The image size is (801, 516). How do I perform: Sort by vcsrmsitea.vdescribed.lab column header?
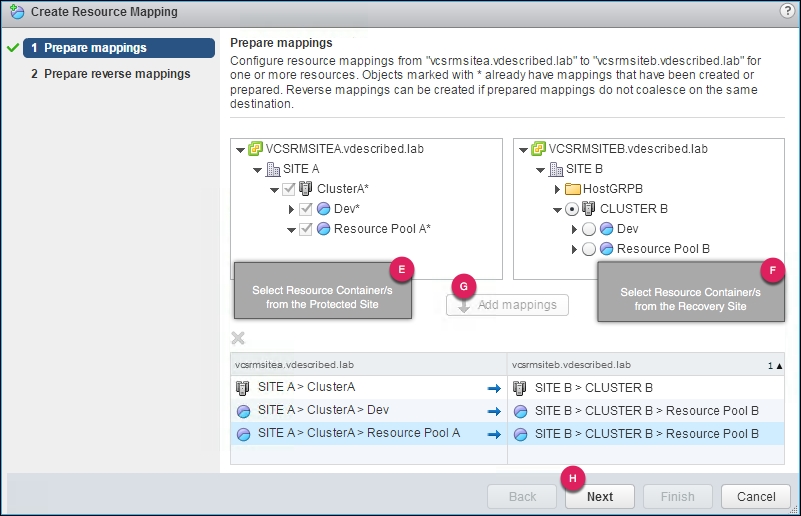point(369,365)
